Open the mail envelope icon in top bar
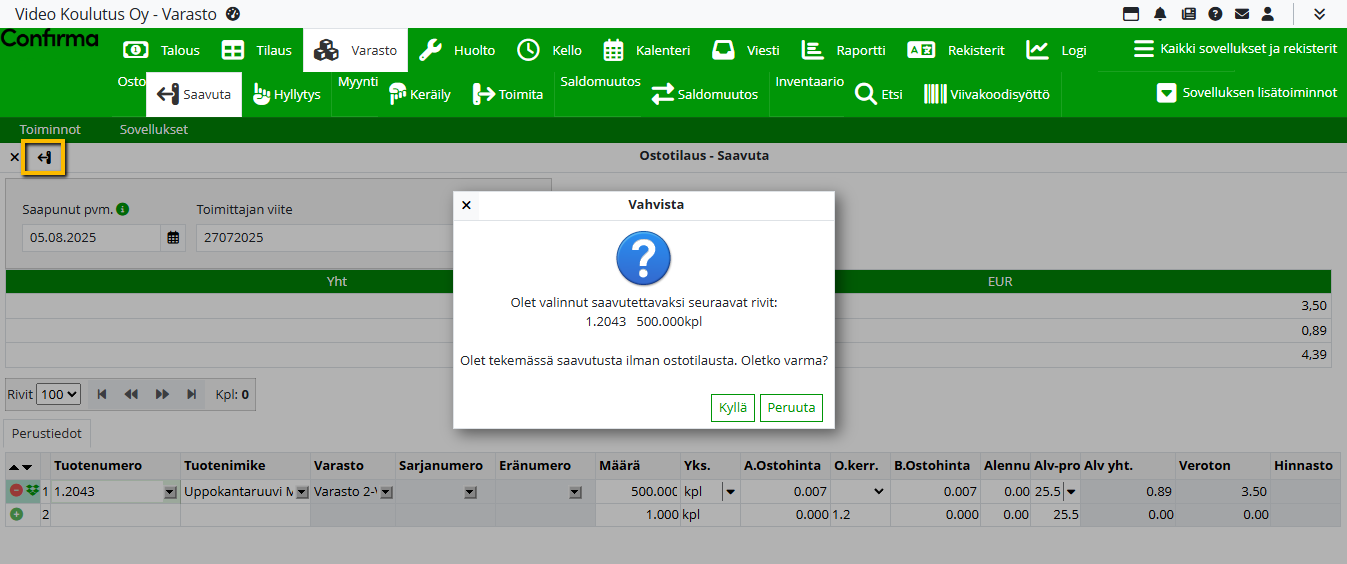 pyautogui.click(x=1241, y=14)
